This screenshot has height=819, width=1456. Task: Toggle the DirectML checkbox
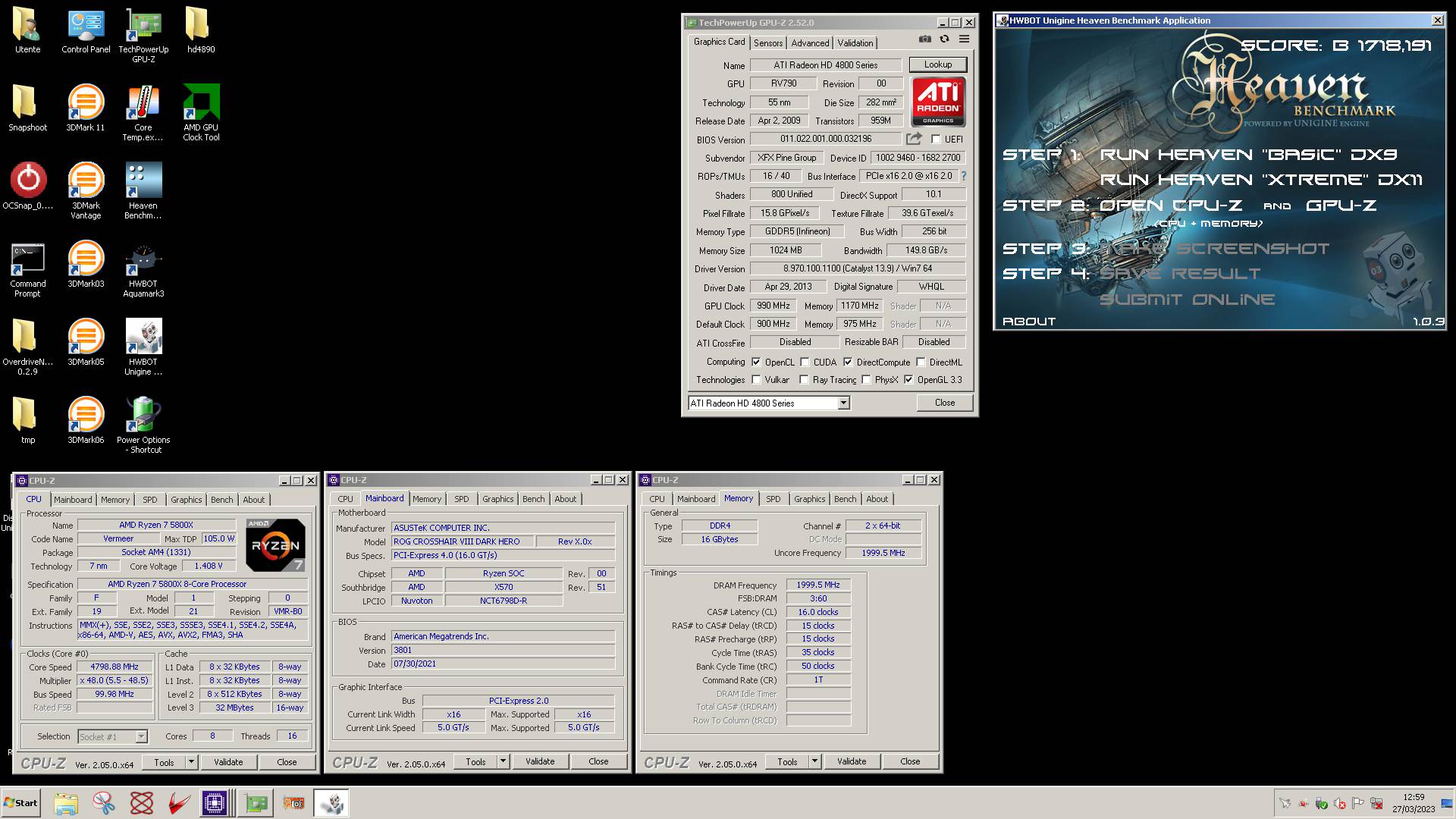click(921, 362)
